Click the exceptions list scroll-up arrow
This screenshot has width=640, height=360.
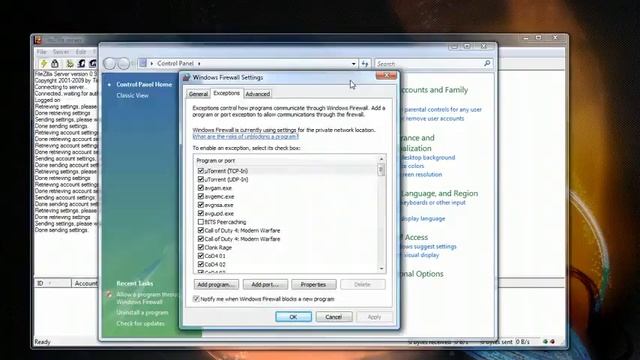[x=381, y=159]
